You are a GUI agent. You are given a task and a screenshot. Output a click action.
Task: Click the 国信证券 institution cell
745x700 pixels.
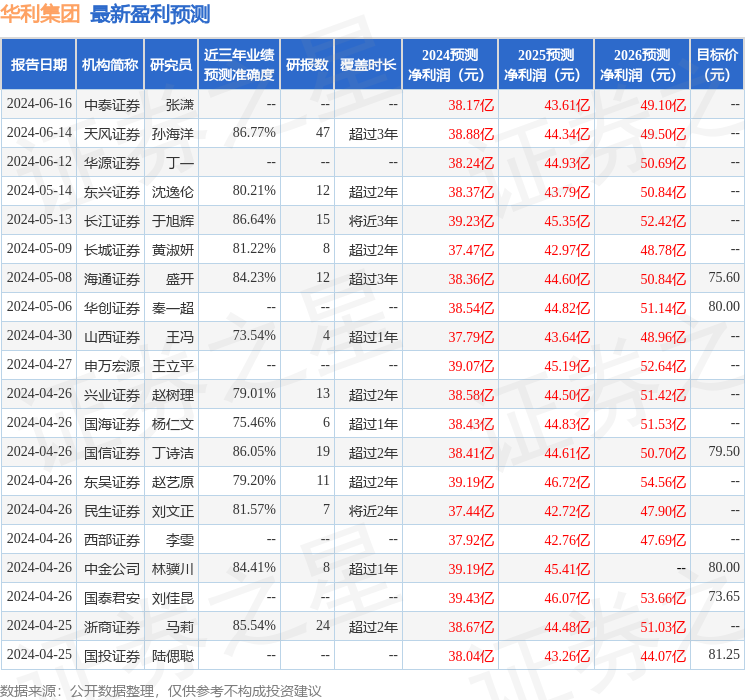click(x=112, y=453)
